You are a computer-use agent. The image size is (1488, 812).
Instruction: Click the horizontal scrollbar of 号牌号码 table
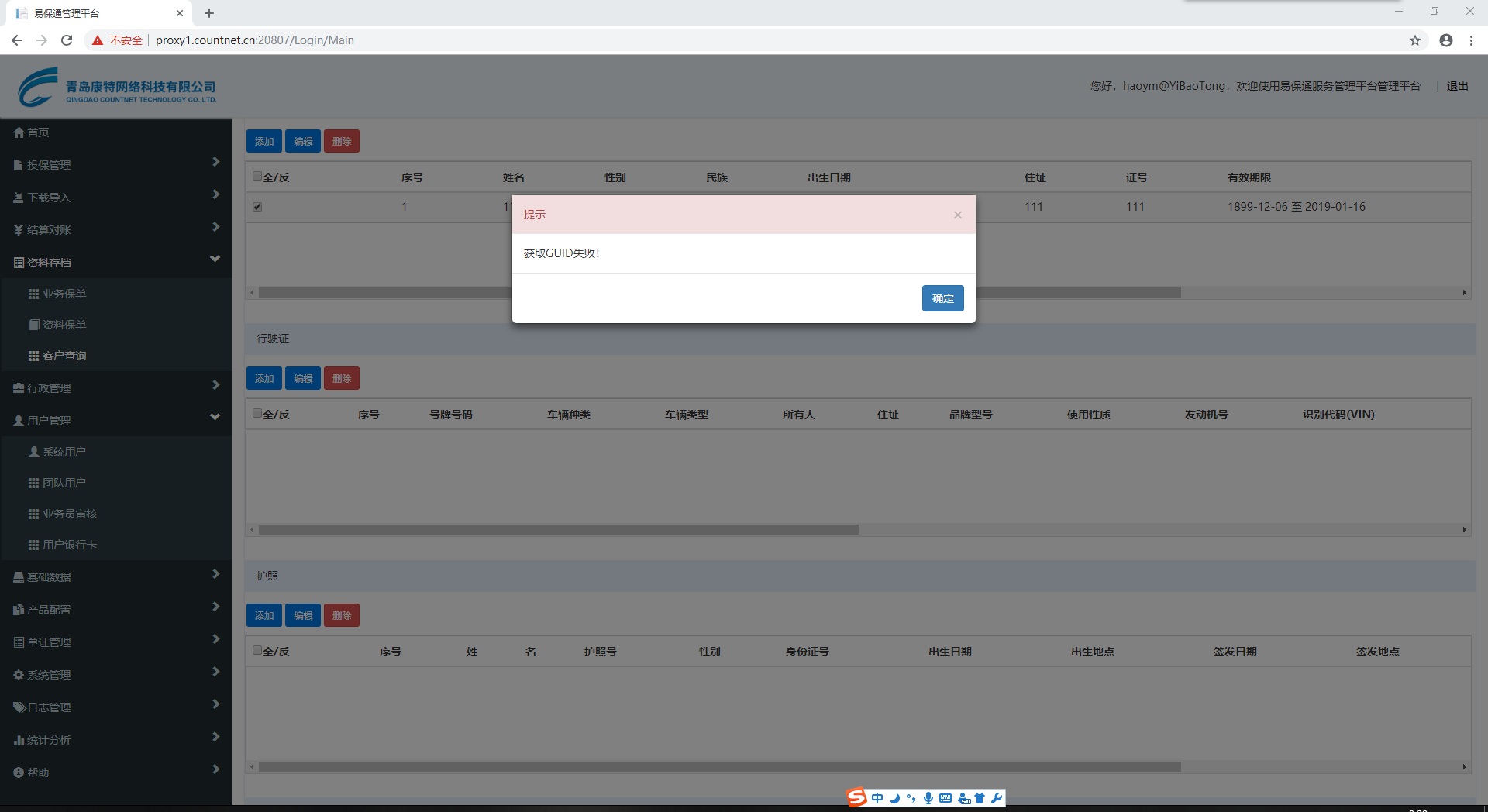coord(559,530)
